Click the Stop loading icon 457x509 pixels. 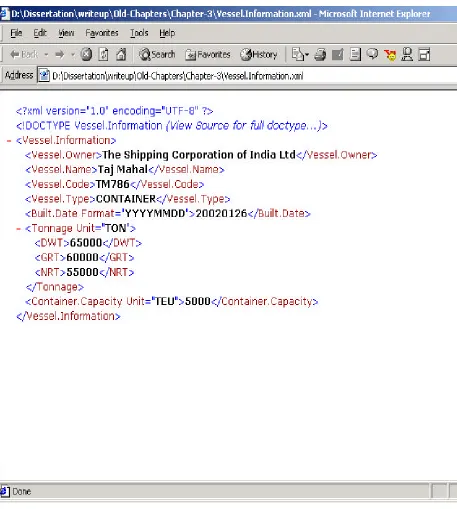[x=86, y=54]
